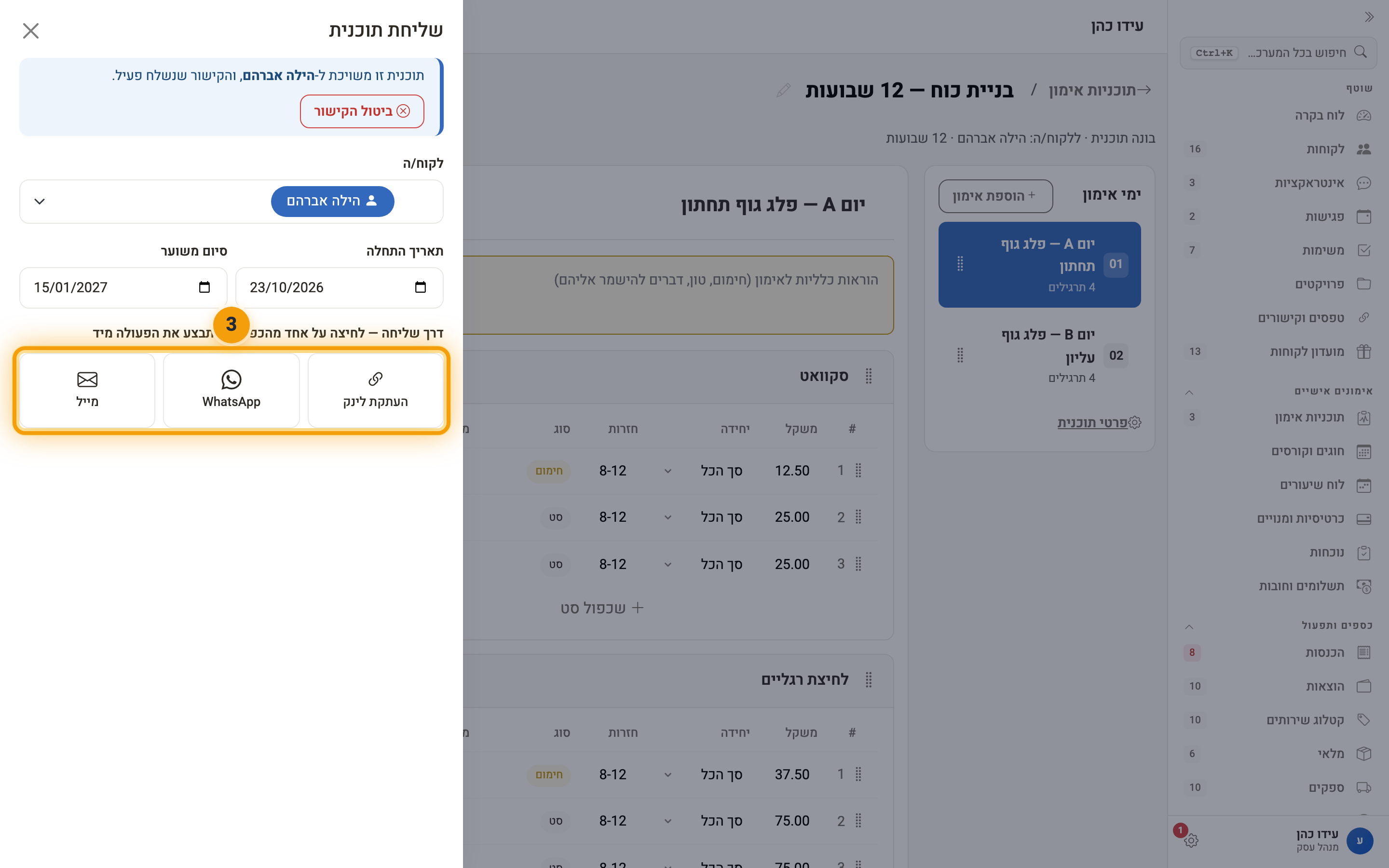Open מועדון לקוחות in the sidebar
The width and height of the screenshot is (1389, 868).
point(1278,352)
